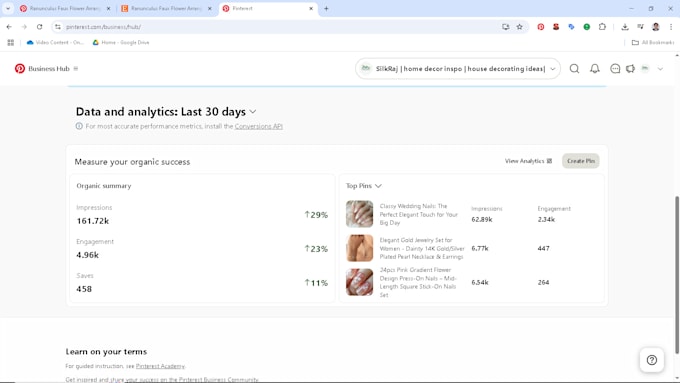Open the Classy Wedding Nails pin thumbnail
This screenshot has width=680, height=383.
(x=359, y=214)
